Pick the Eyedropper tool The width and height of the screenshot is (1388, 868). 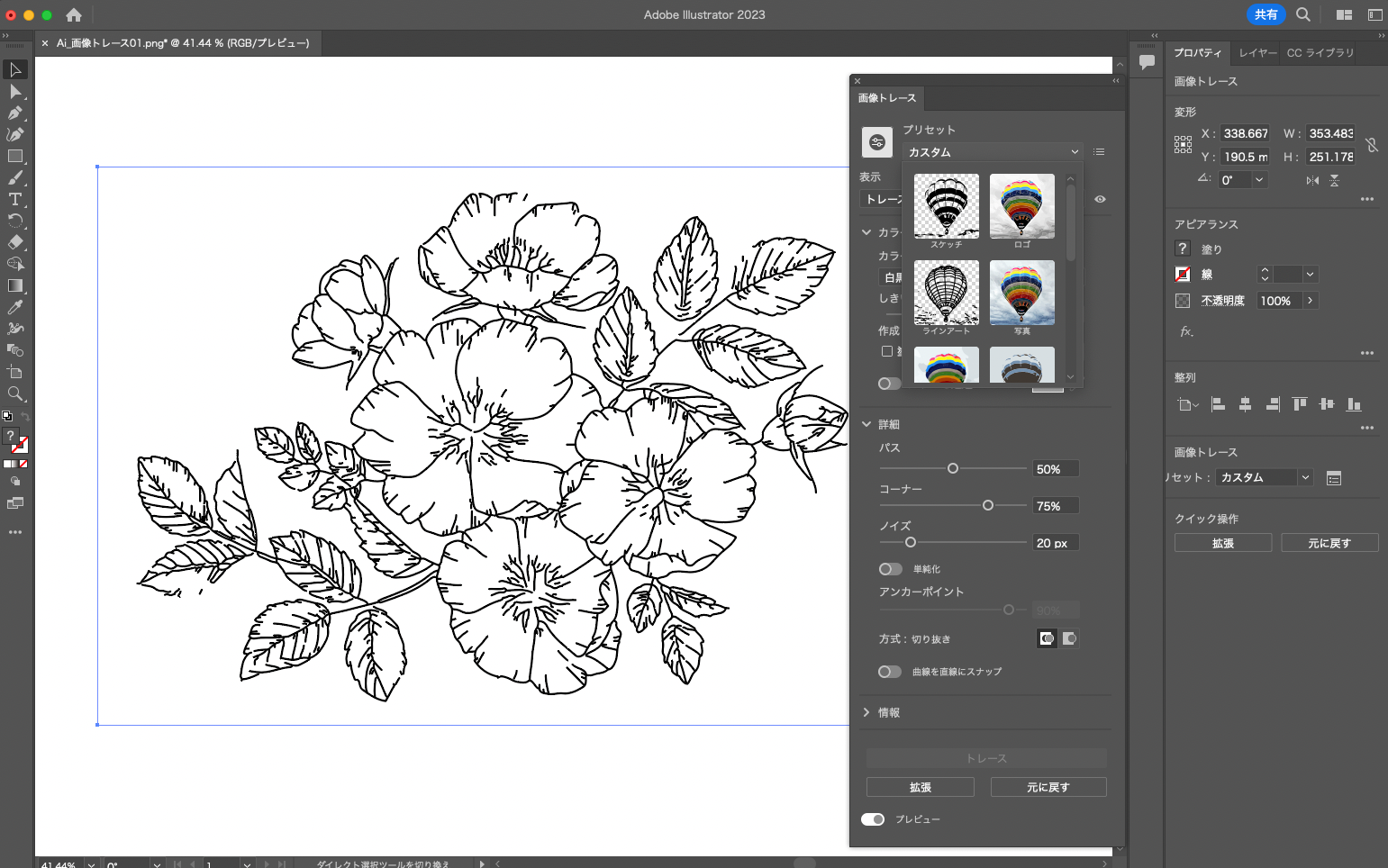[x=15, y=307]
